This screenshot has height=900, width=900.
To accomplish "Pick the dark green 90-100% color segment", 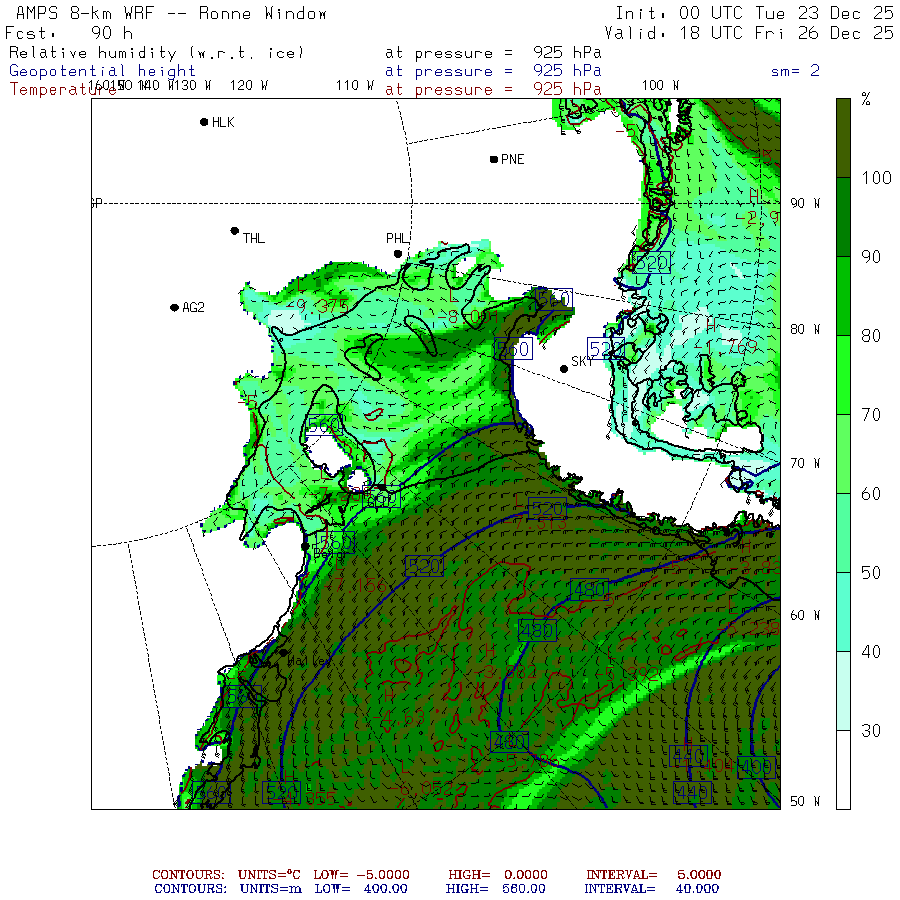I will 843,217.
